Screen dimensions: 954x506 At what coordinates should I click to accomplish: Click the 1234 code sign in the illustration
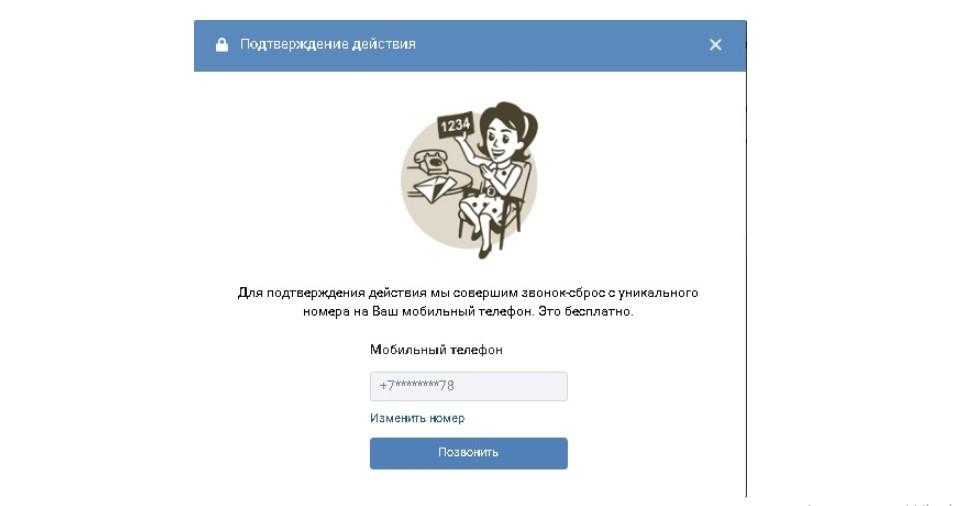click(x=454, y=125)
